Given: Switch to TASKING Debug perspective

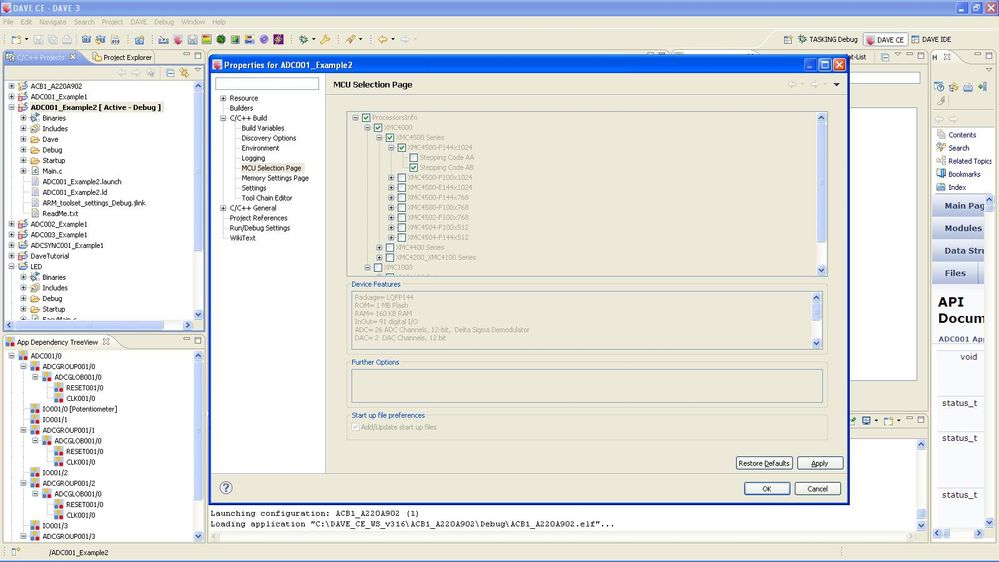Looking at the screenshot, I should 828,40.
